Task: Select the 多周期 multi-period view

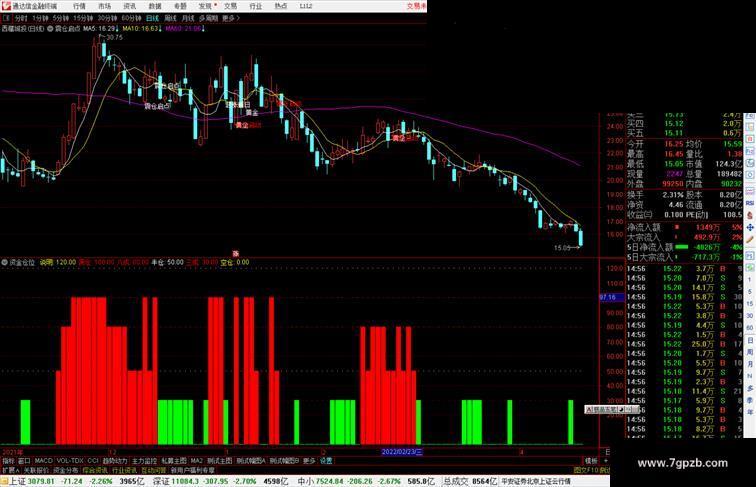Action: pos(208,18)
